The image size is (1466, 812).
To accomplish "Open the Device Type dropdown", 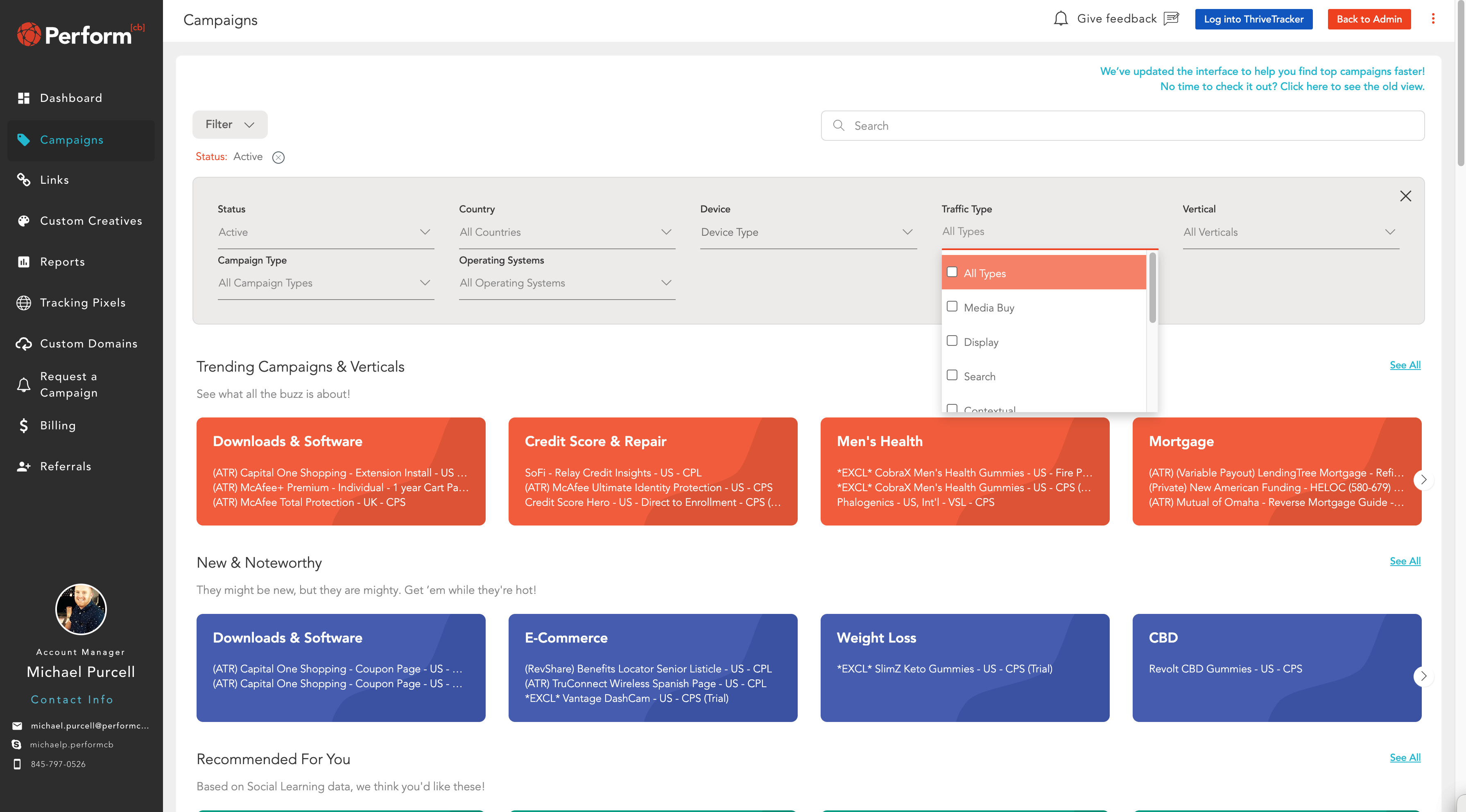I will (808, 232).
